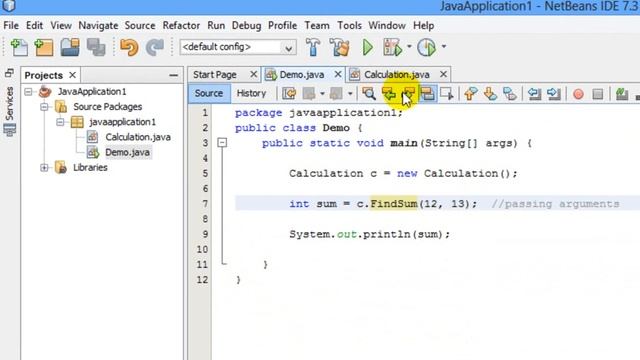Click the forward navigation icon in editor toolbar
The height and width of the screenshot is (360, 640).
[x=336, y=93]
